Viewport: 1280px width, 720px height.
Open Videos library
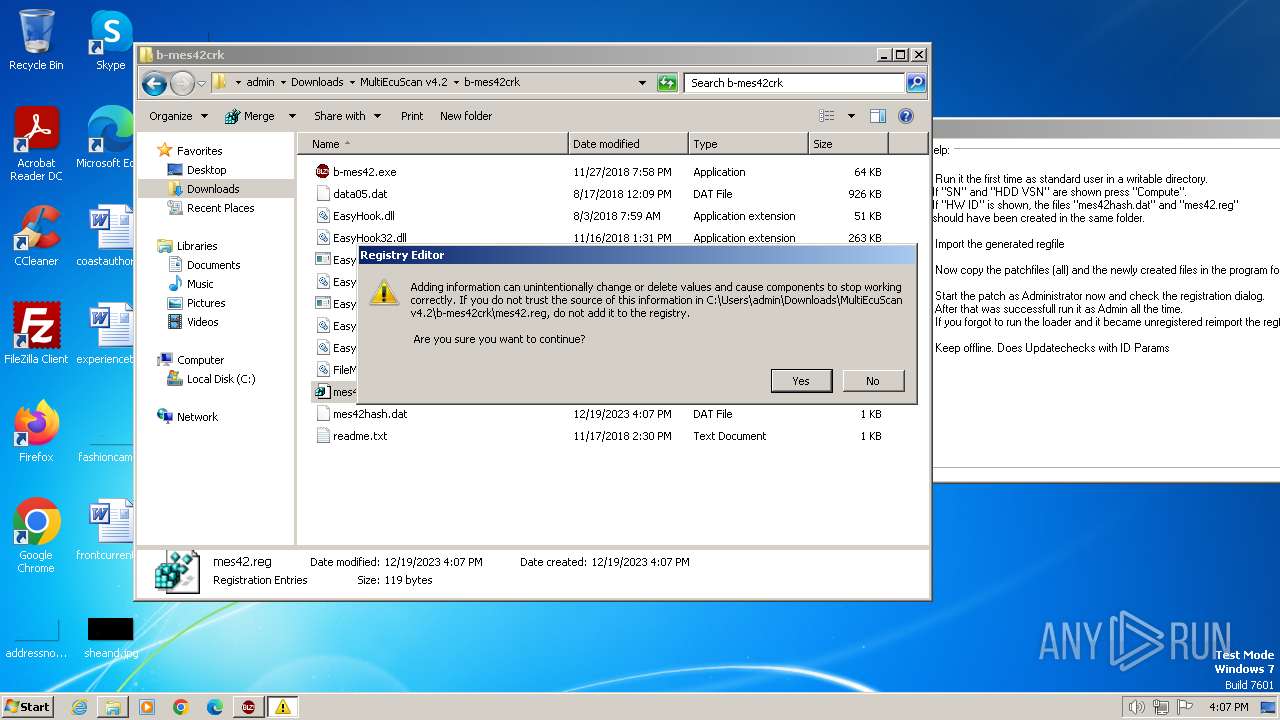[202, 322]
